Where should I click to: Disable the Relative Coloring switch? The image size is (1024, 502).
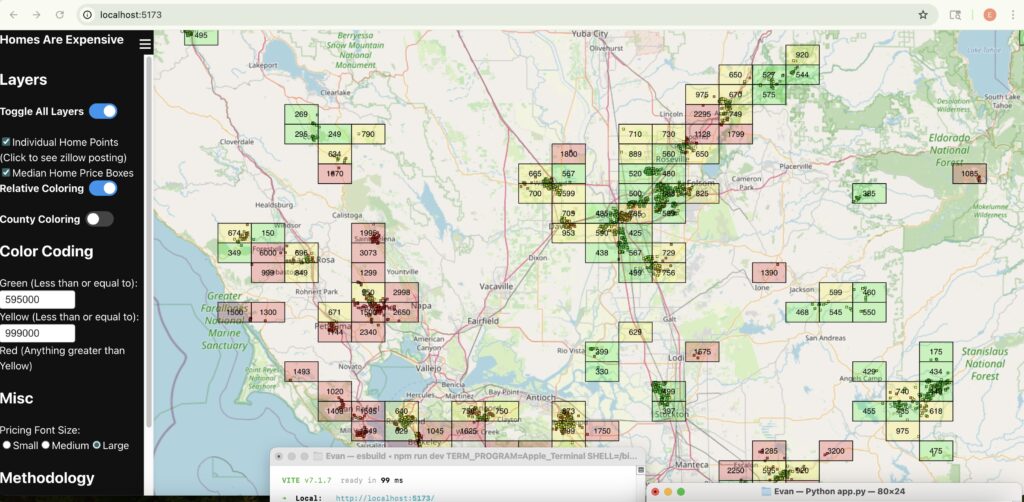pos(103,188)
